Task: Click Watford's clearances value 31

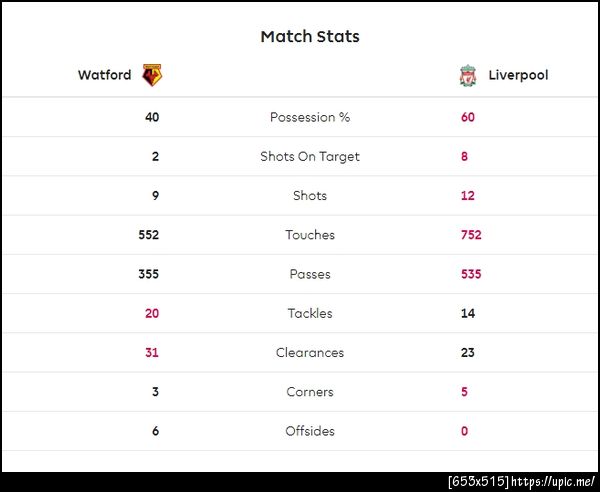Action: pos(152,353)
